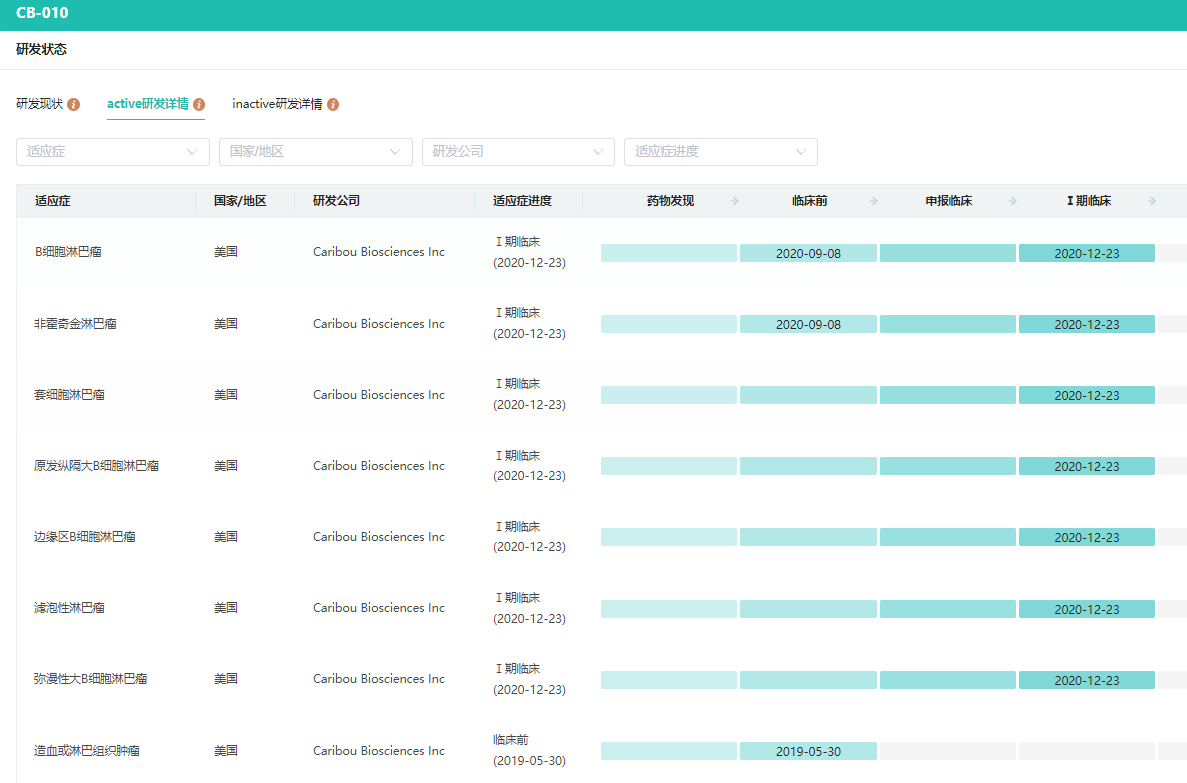
Task: Switch to the 研发现状 tab
Action: click(40, 104)
